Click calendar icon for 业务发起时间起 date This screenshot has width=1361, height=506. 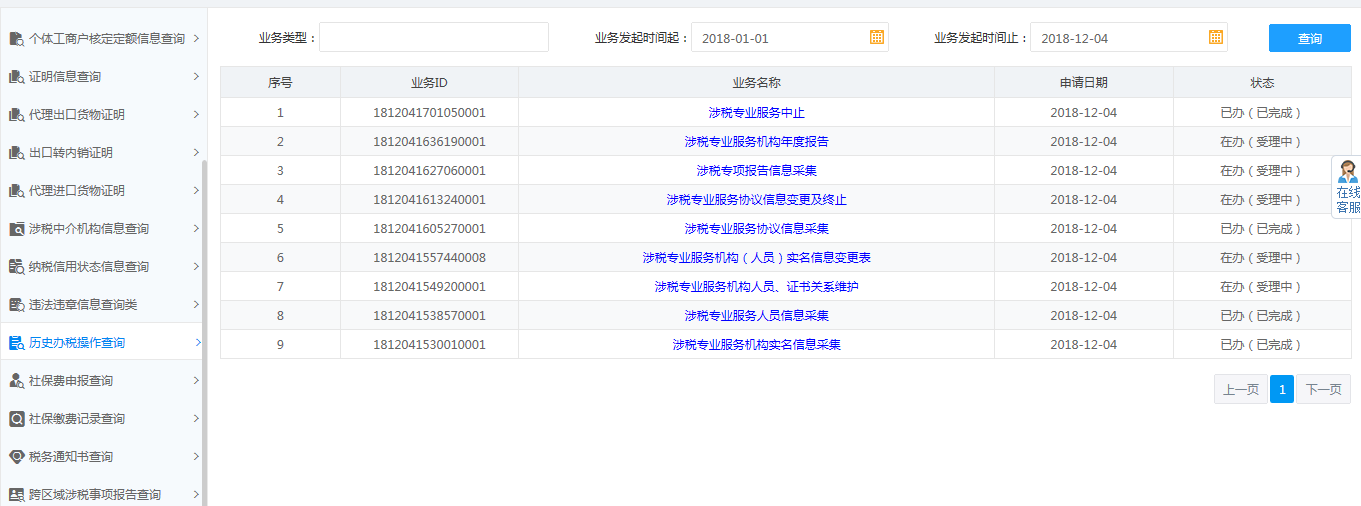coord(876,37)
